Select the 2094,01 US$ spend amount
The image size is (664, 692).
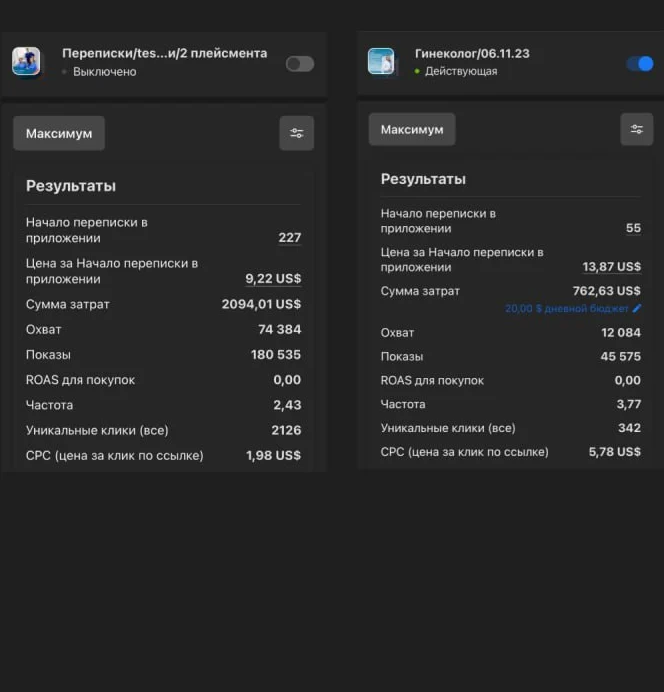[262, 304]
